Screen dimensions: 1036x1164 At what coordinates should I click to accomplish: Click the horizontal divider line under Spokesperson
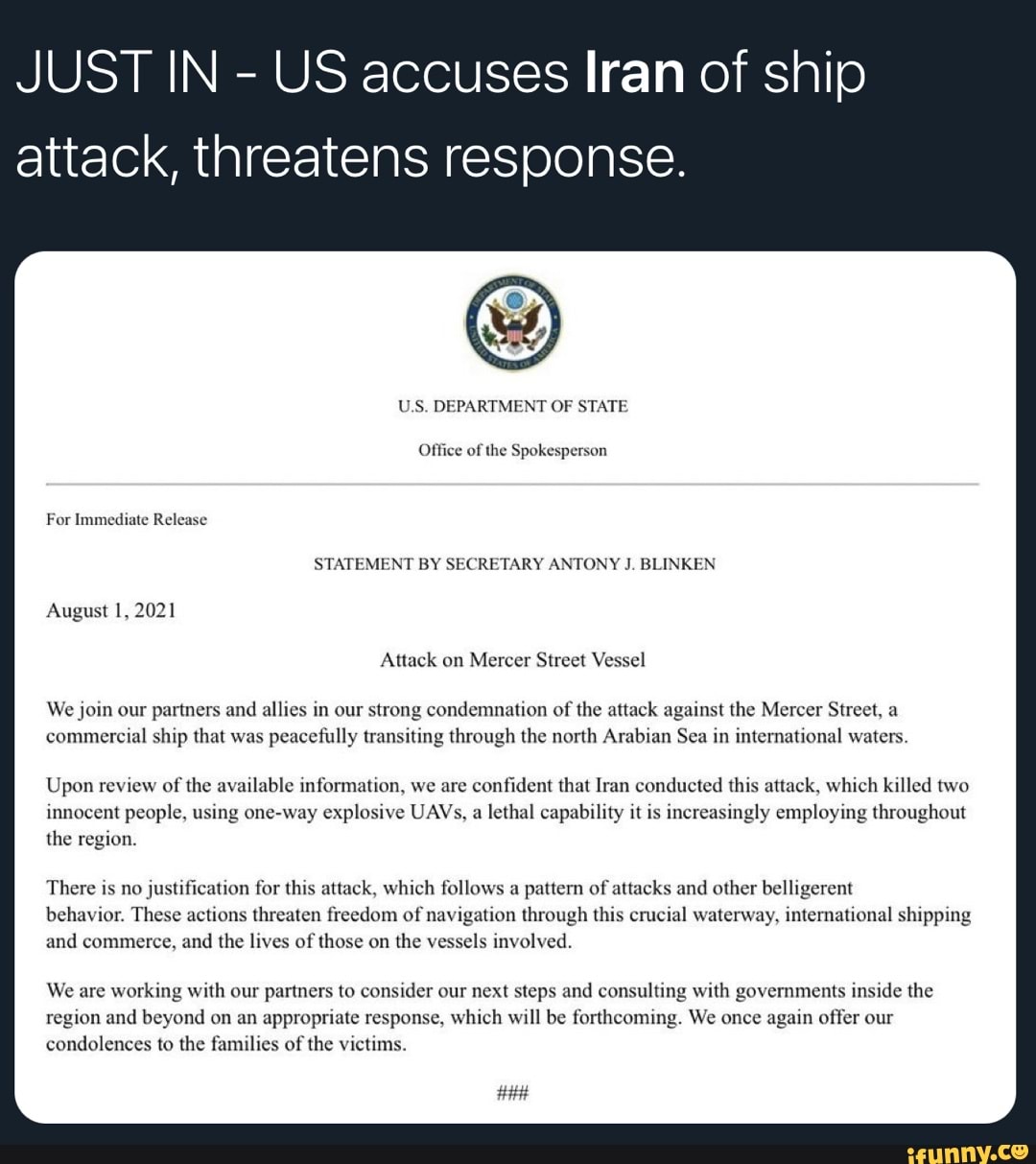(512, 485)
